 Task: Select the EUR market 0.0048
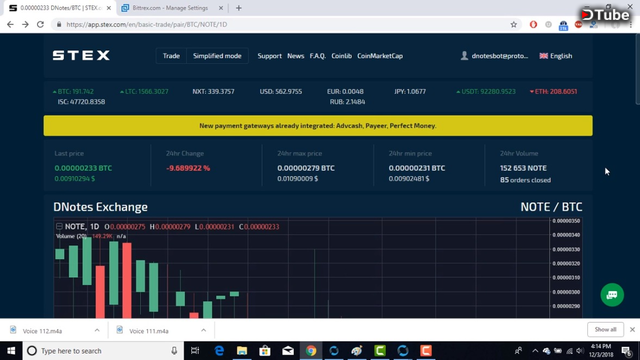[345, 91]
